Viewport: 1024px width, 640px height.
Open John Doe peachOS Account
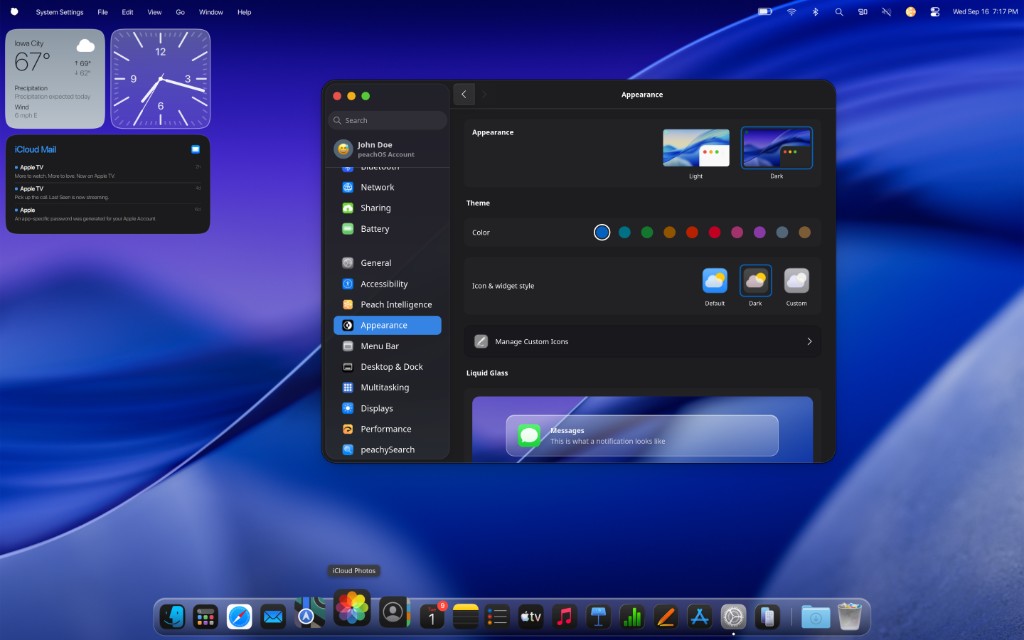(387, 150)
